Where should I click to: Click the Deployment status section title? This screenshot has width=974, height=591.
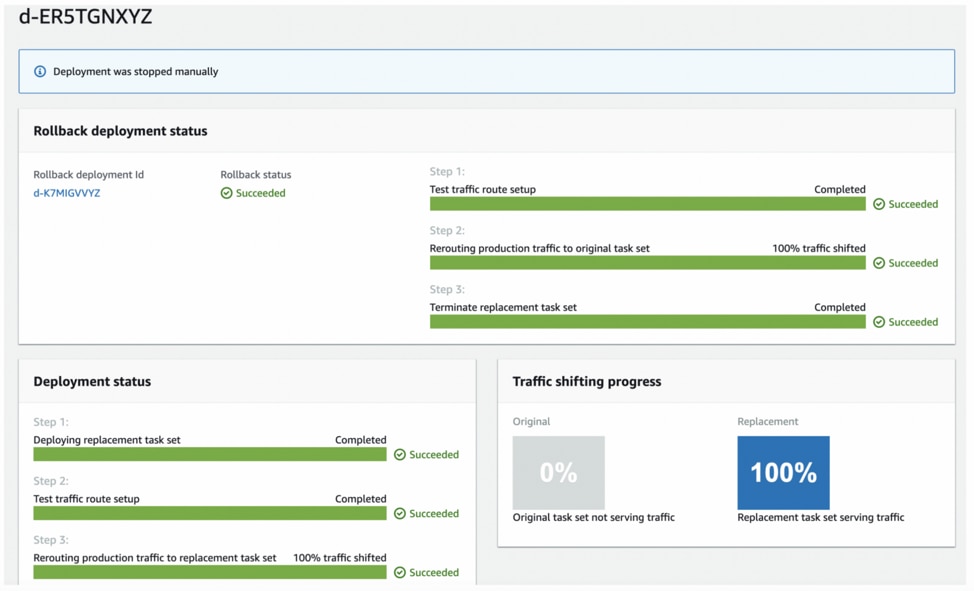coord(90,381)
